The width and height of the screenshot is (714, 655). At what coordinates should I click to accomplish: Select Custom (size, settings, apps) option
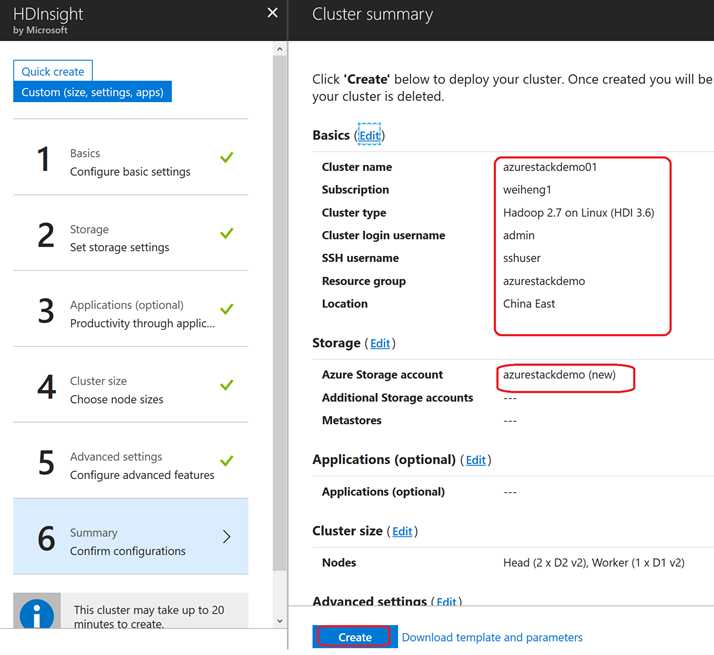tap(92, 92)
